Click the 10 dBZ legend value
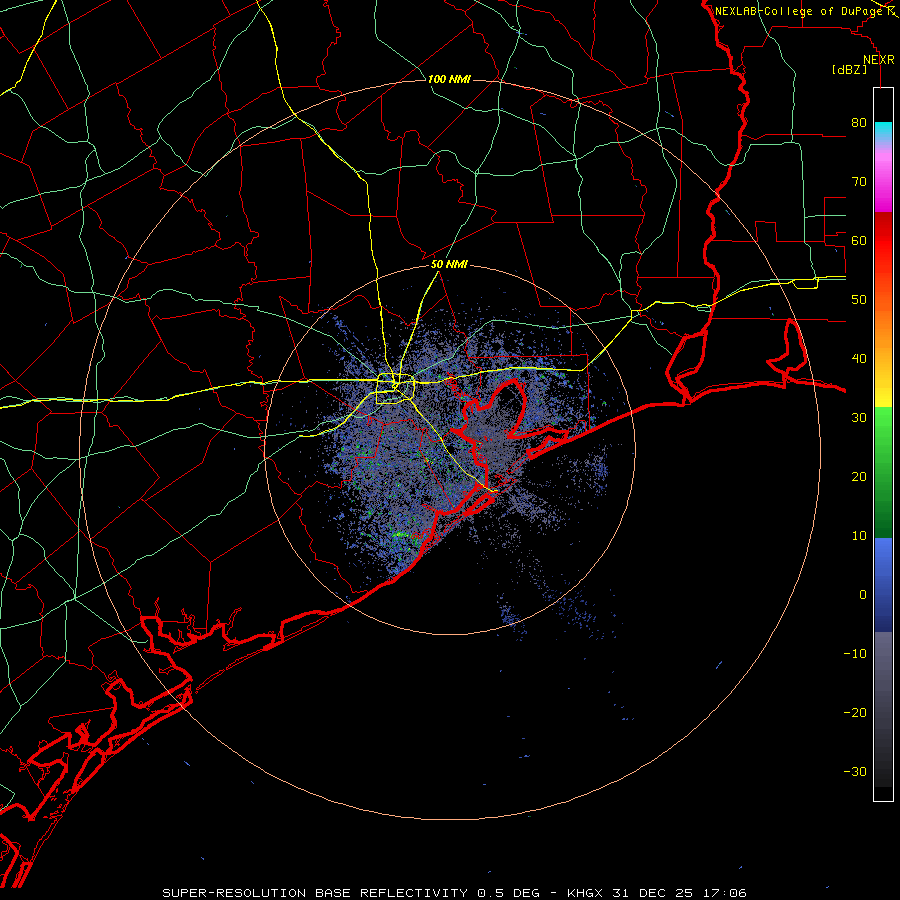The height and width of the screenshot is (900, 900). 859,536
